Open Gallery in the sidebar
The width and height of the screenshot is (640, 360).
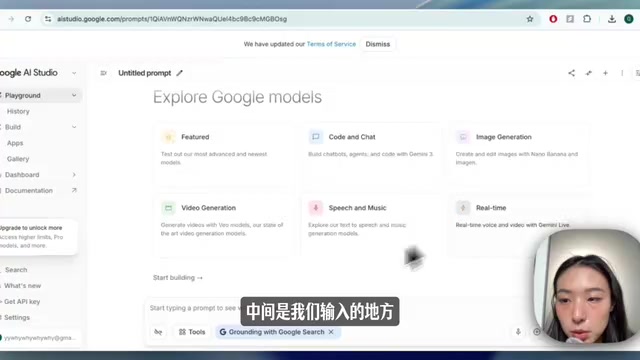(18, 159)
